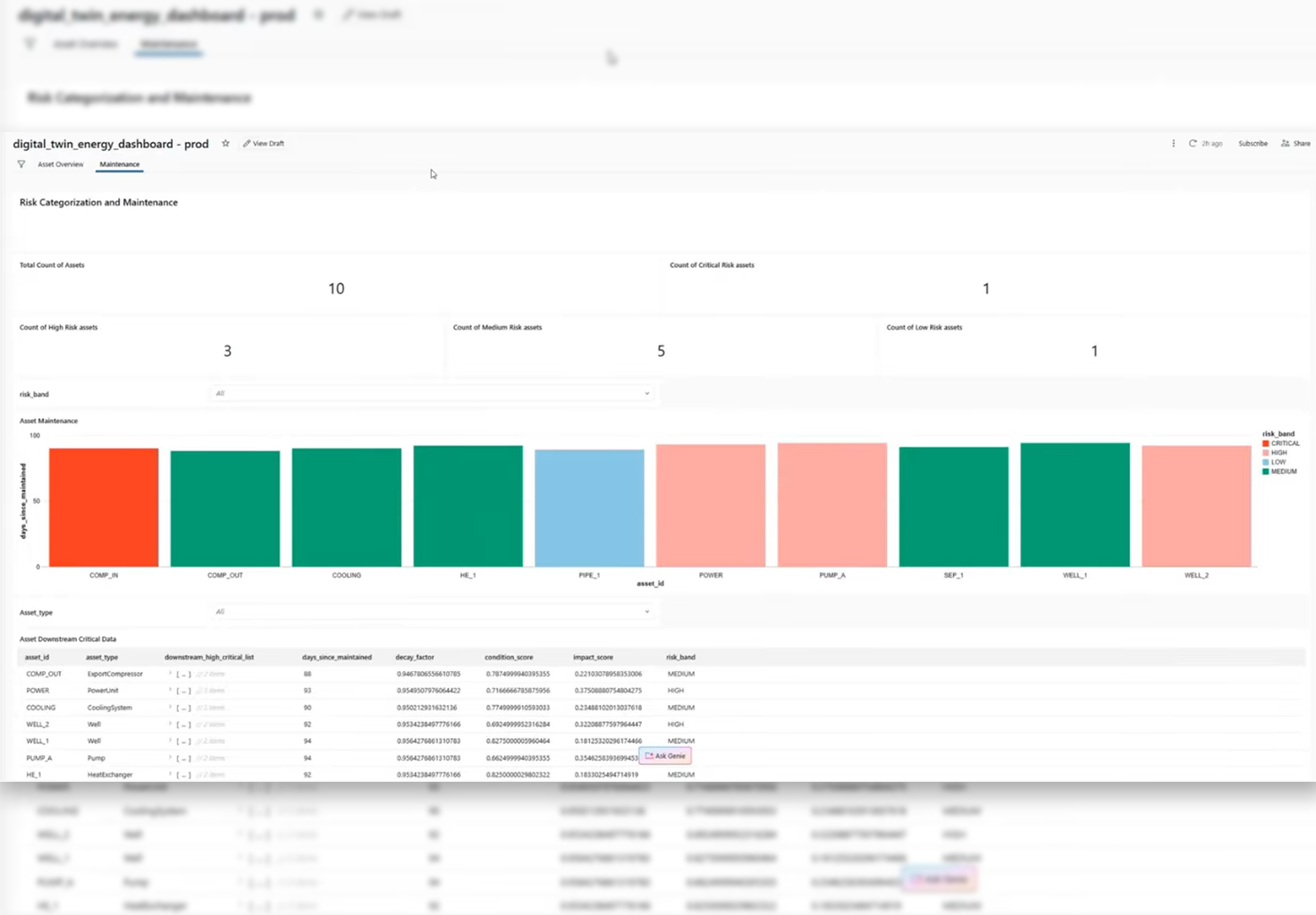Image resolution: width=1316 pixels, height=915 pixels.
Task: Click the Subscribe button
Action: [1253, 144]
